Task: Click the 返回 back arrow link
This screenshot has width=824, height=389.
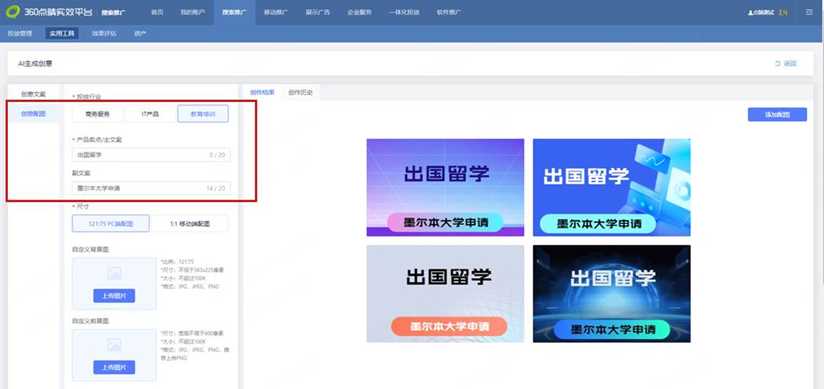Action: coord(786,64)
